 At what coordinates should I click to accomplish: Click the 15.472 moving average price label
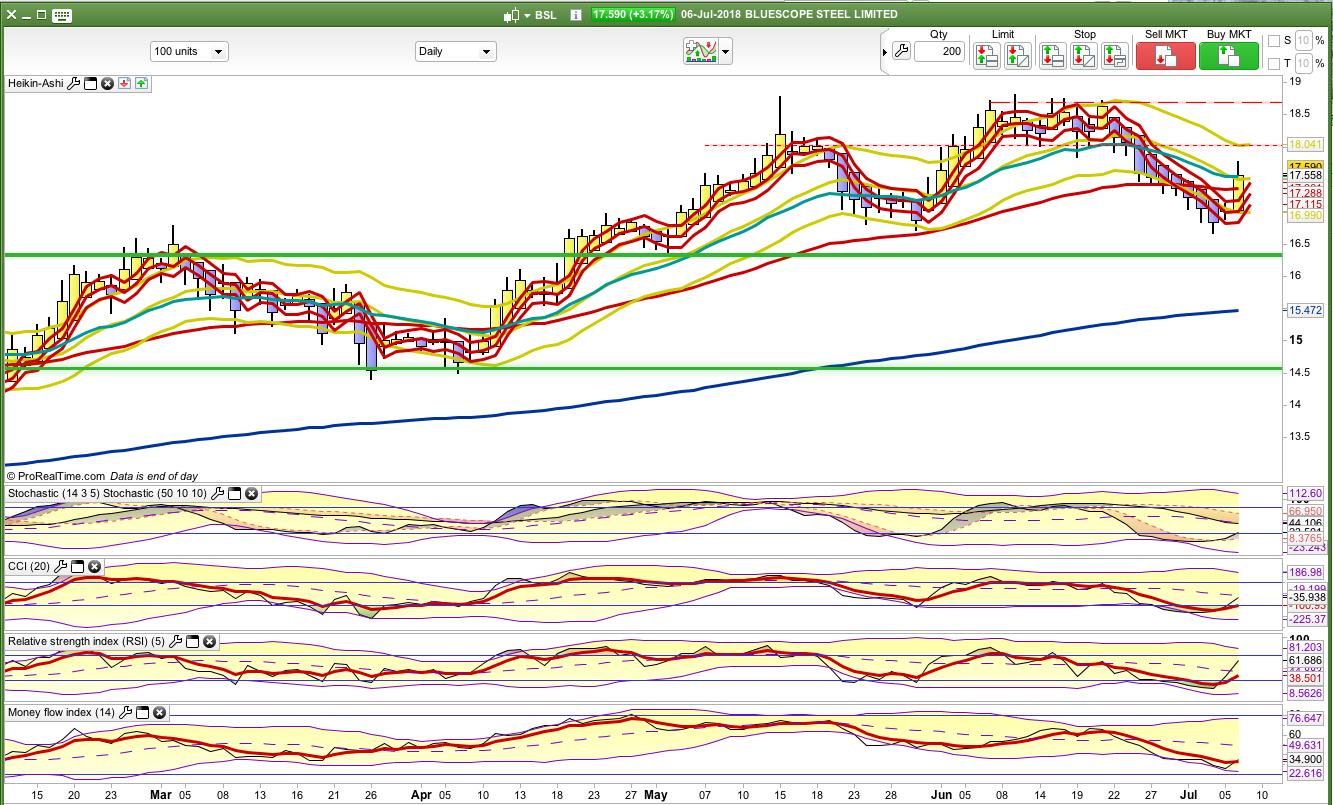(x=1306, y=311)
